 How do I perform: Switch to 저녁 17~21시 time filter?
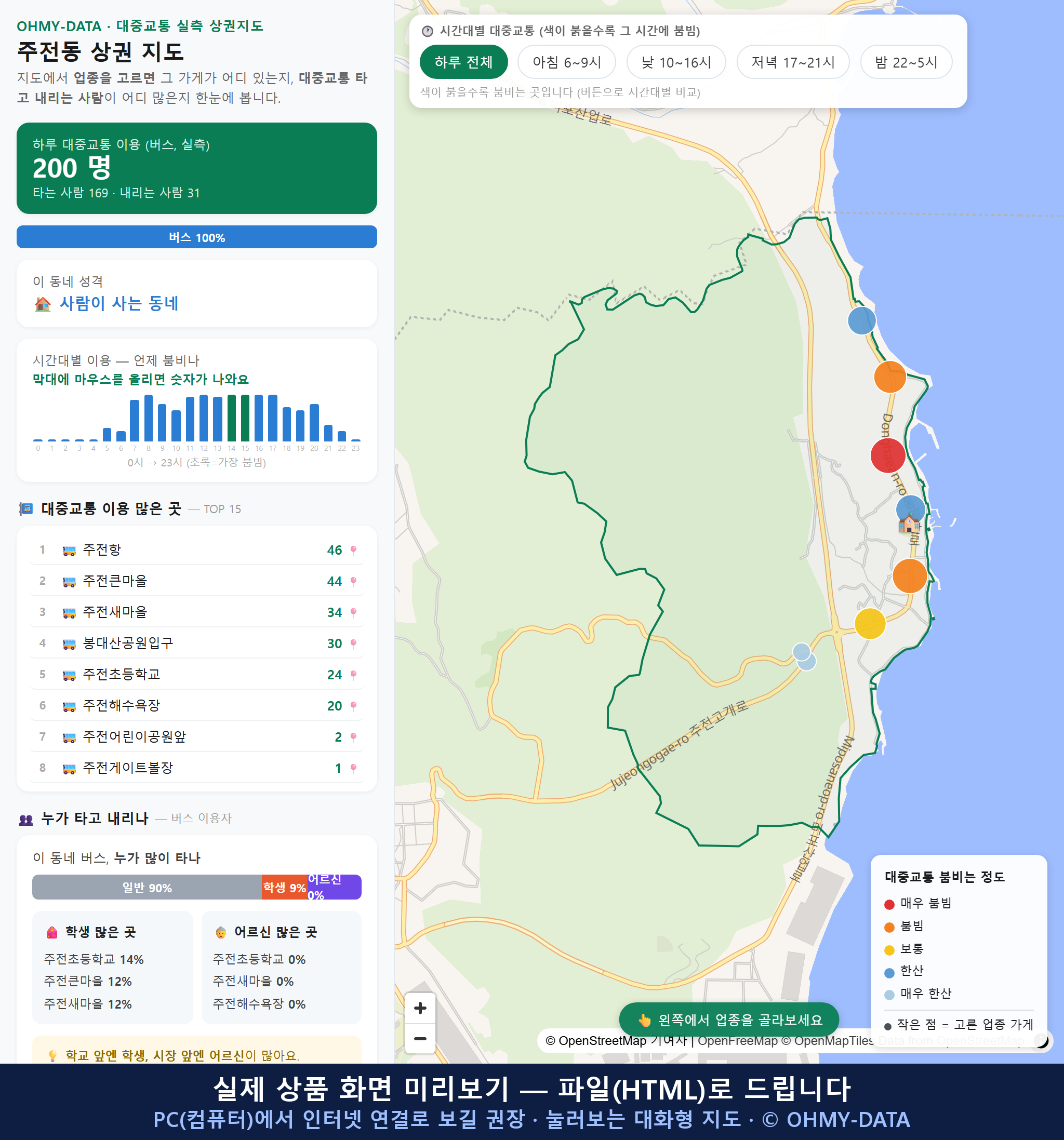(x=792, y=62)
